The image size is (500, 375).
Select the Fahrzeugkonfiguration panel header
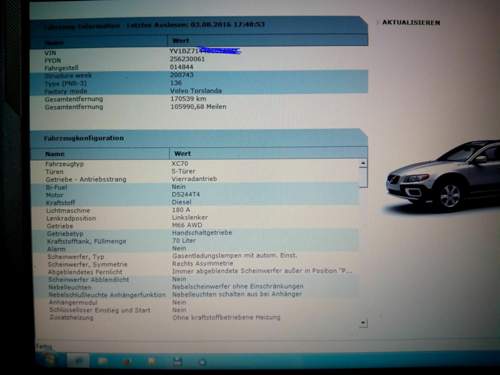click(x=199, y=138)
